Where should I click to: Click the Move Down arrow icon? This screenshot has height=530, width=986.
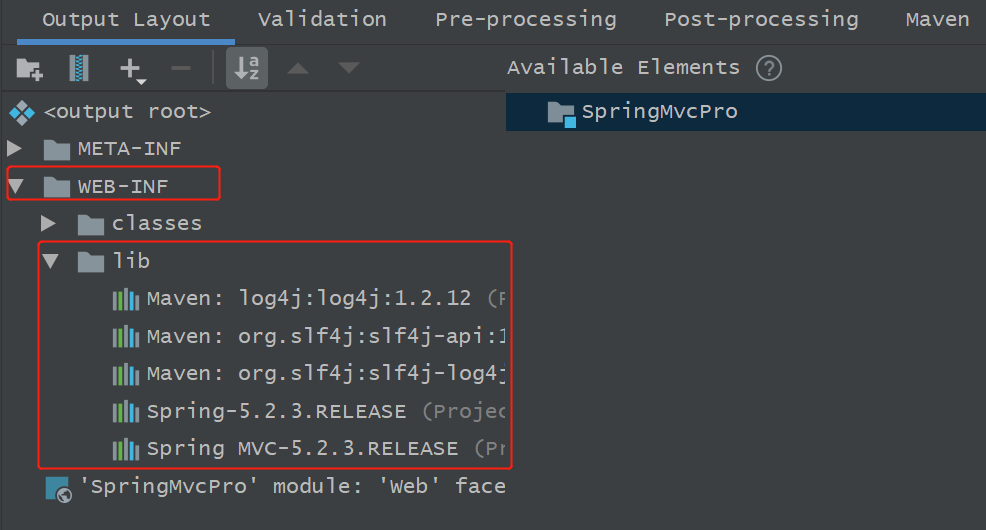click(x=349, y=67)
